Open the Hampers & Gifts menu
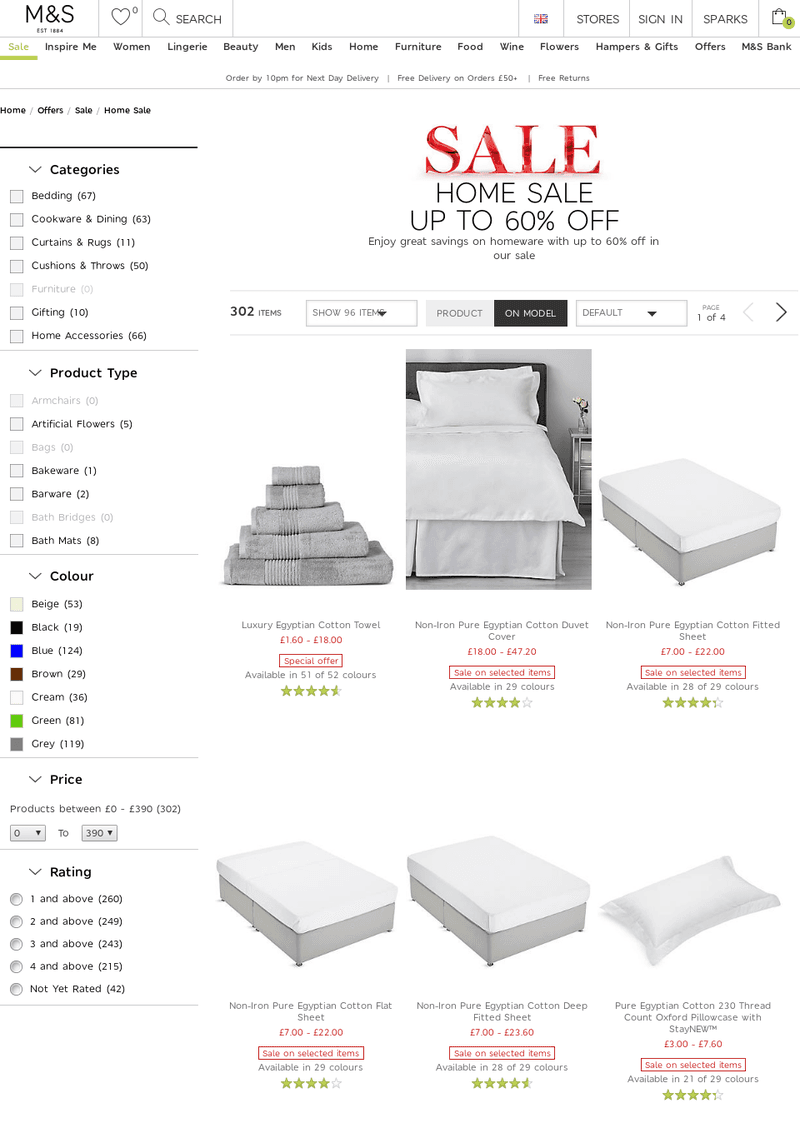800x1138 pixels. [637, 46]
